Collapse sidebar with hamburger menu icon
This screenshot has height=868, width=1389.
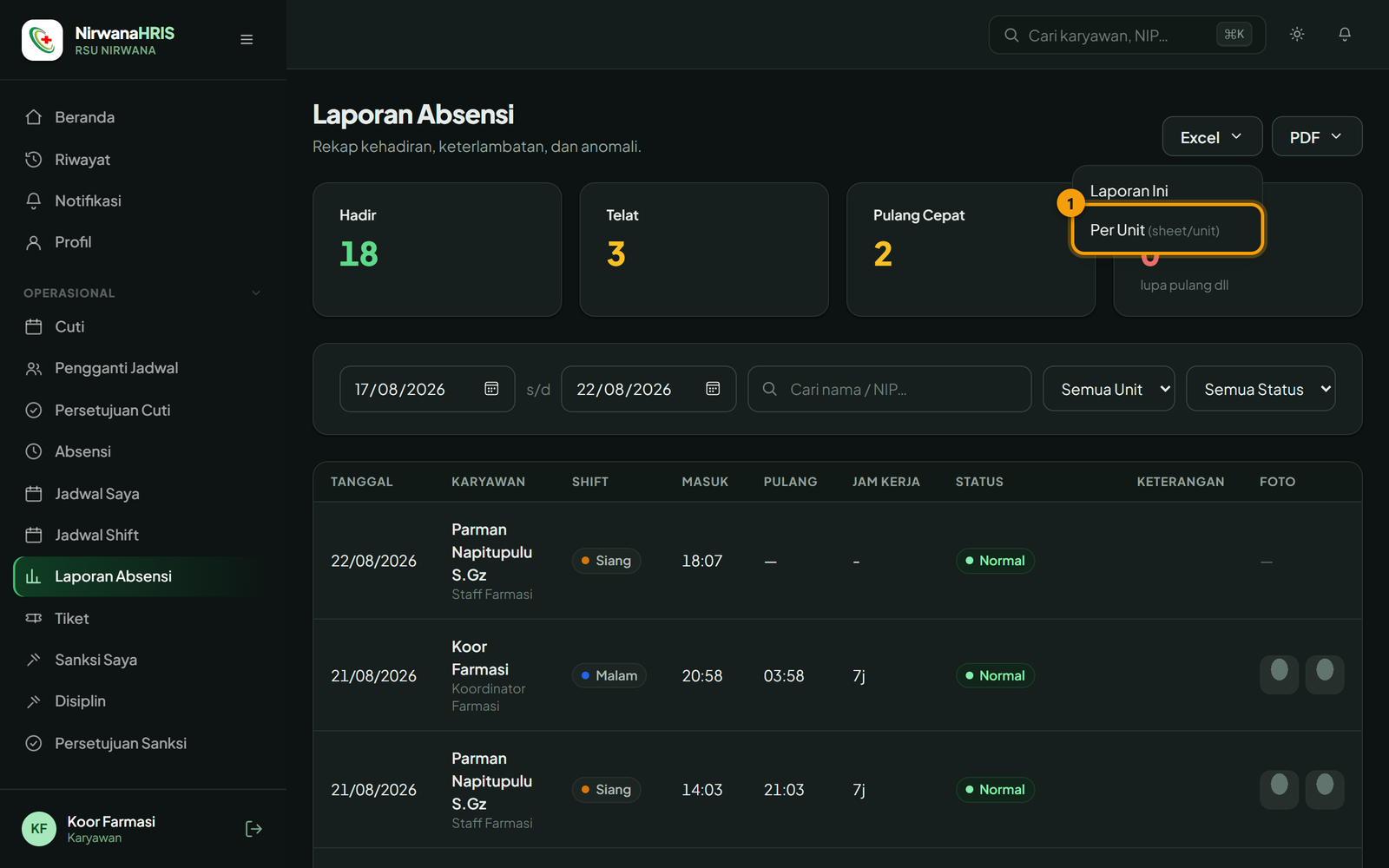coord(247,40)
